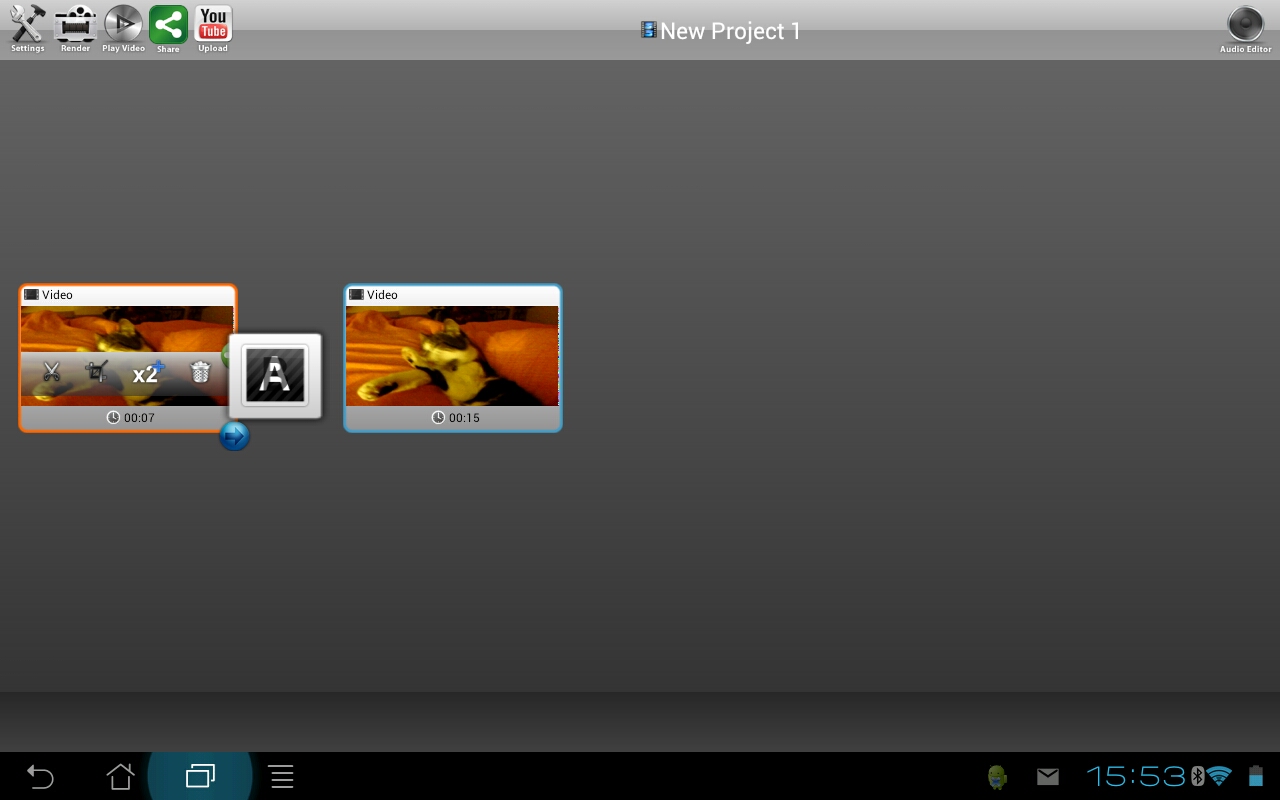Click the blue arrow below first clip
This screenshot has width=1280, height=800.
pyautogui.click(x=234, y=435)
